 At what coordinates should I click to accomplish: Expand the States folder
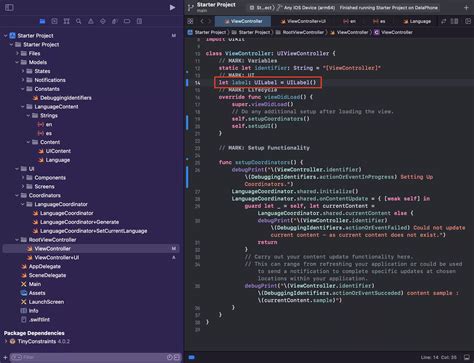(23, 71)
